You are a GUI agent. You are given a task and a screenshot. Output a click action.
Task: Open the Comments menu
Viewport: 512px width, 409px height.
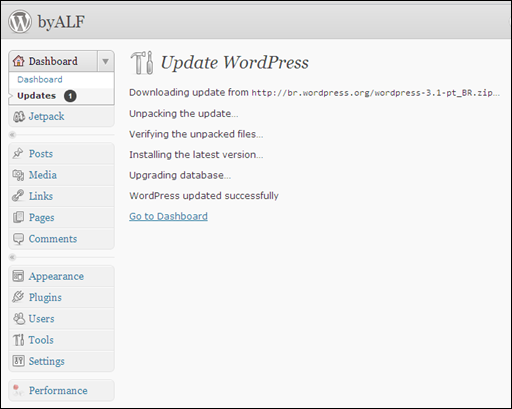pyautogui.click(x=53, y=239)
